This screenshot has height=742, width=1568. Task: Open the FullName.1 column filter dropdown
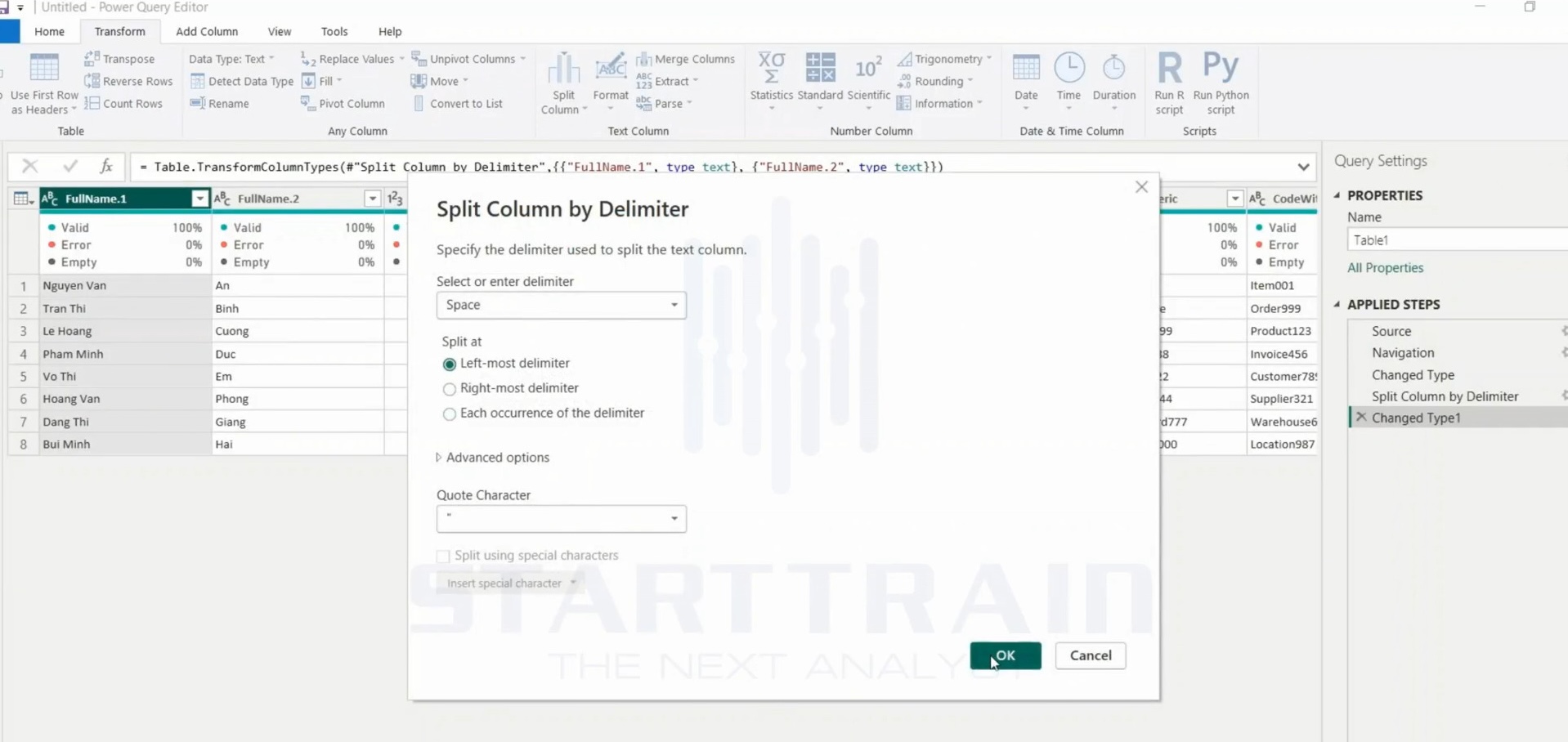pyautogui.click(x=199, y=199)
